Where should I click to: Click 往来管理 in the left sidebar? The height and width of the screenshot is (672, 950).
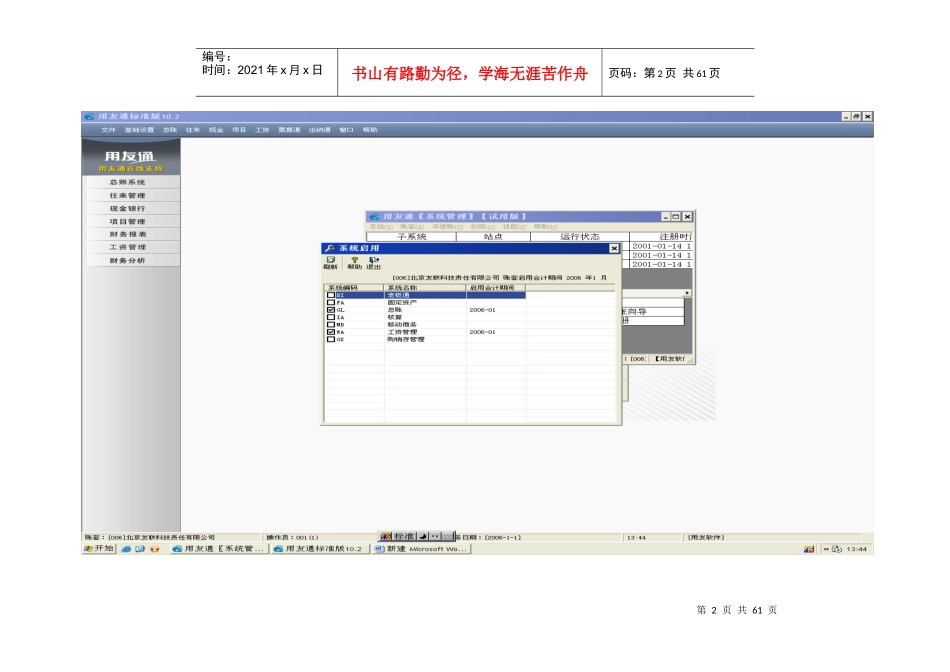[131, 195]
